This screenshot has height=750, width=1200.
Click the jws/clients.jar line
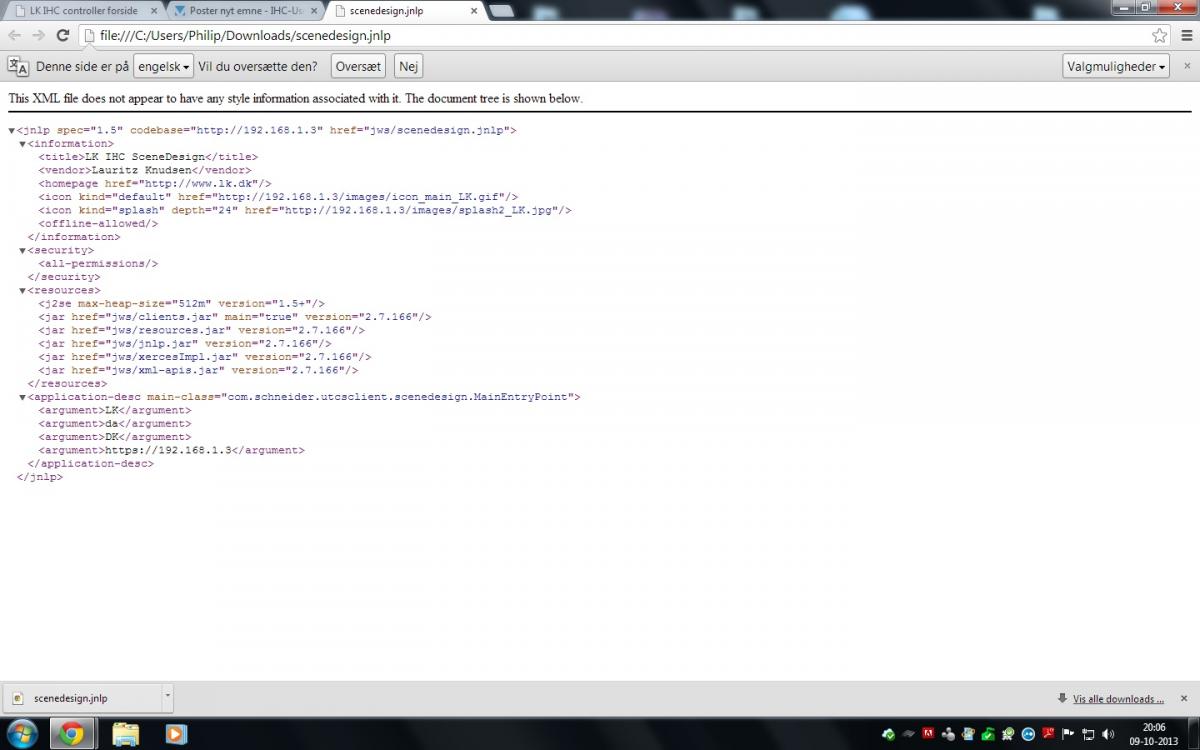tap(235, 317)
